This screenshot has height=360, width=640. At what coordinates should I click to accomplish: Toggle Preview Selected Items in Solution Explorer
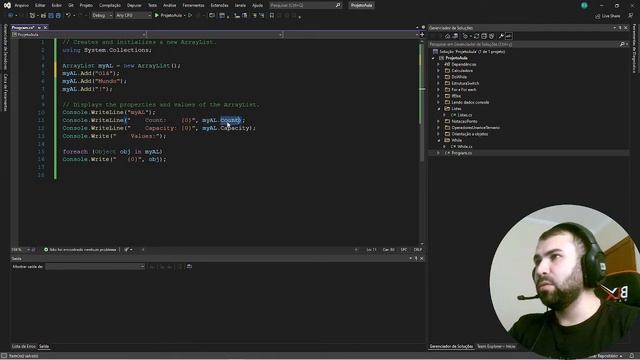(x=509, y=36)
